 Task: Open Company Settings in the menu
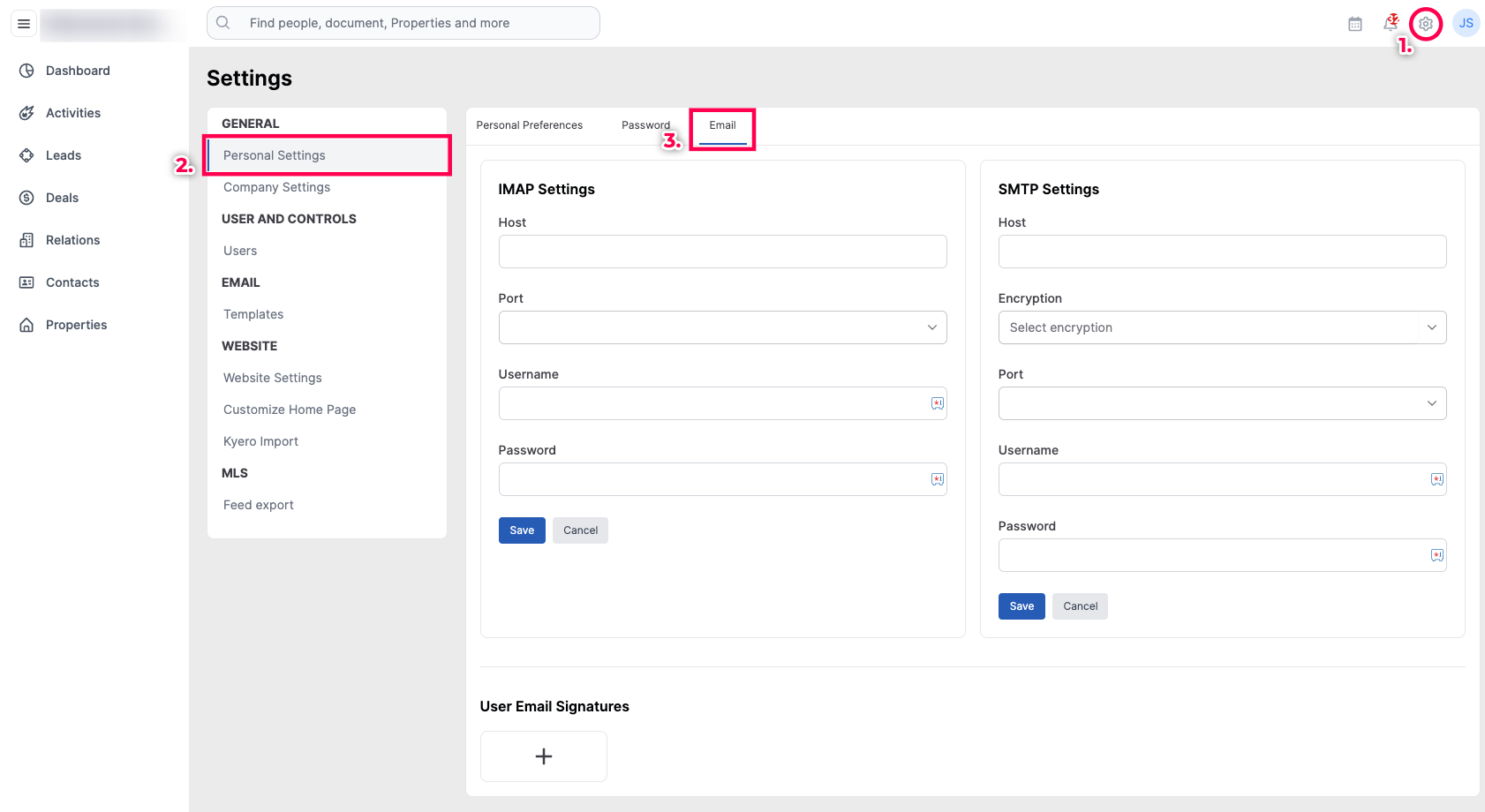point(276,187)
